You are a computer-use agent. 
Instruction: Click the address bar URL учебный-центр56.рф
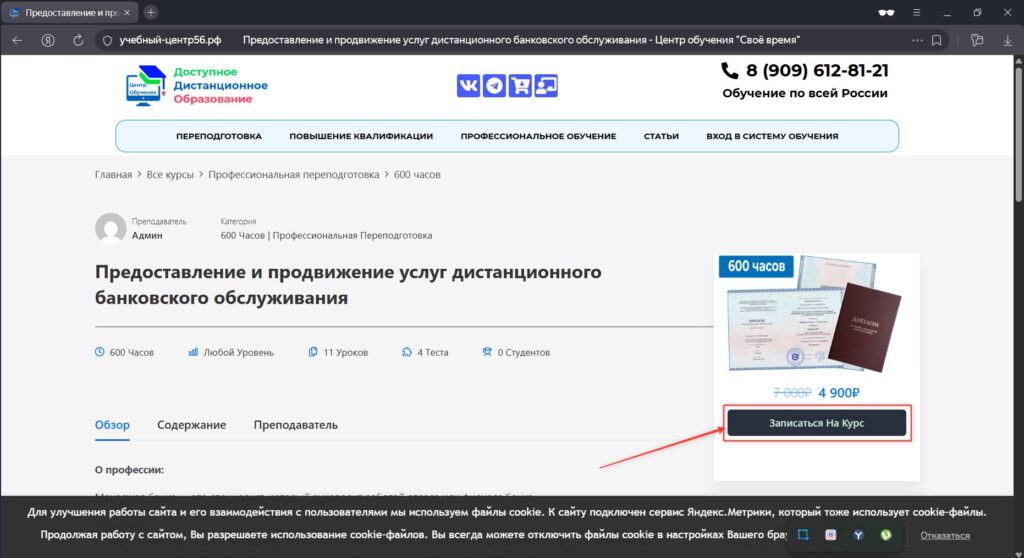170,40
